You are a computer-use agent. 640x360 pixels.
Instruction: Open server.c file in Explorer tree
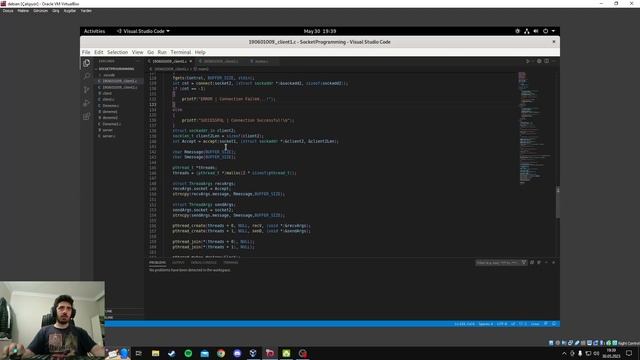[109, 136]
